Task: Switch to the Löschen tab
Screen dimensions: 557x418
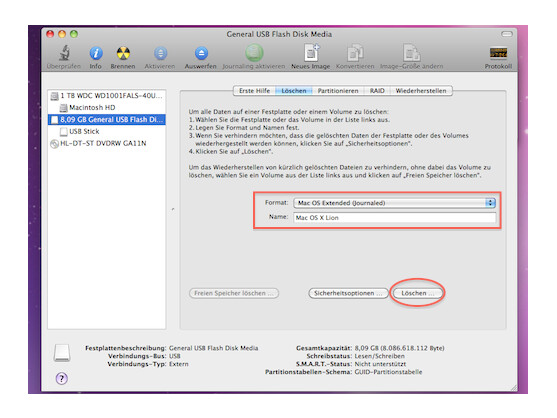Action: click(x=294, y=91)
